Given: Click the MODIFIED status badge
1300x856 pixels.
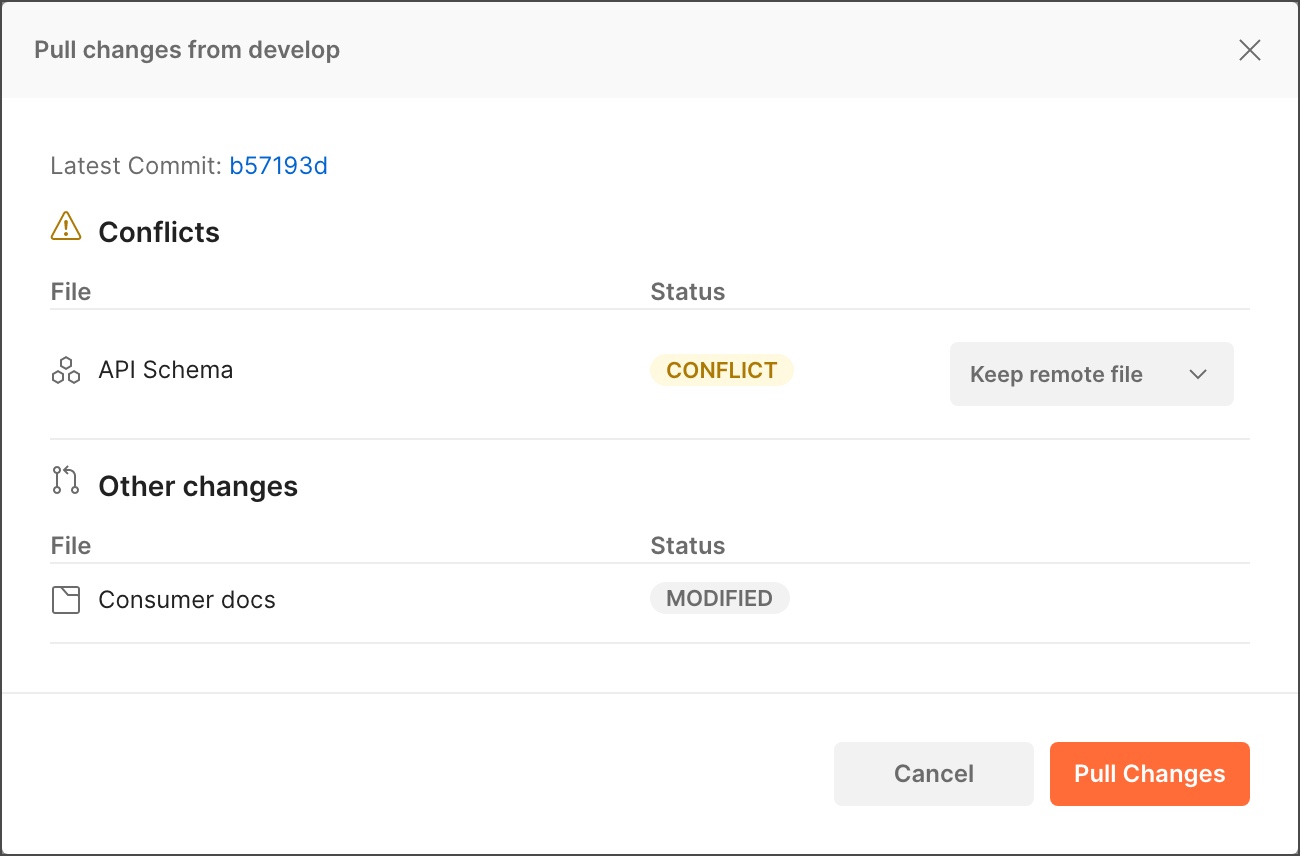Looking at the screenshot, I should [x=719, y=598].
